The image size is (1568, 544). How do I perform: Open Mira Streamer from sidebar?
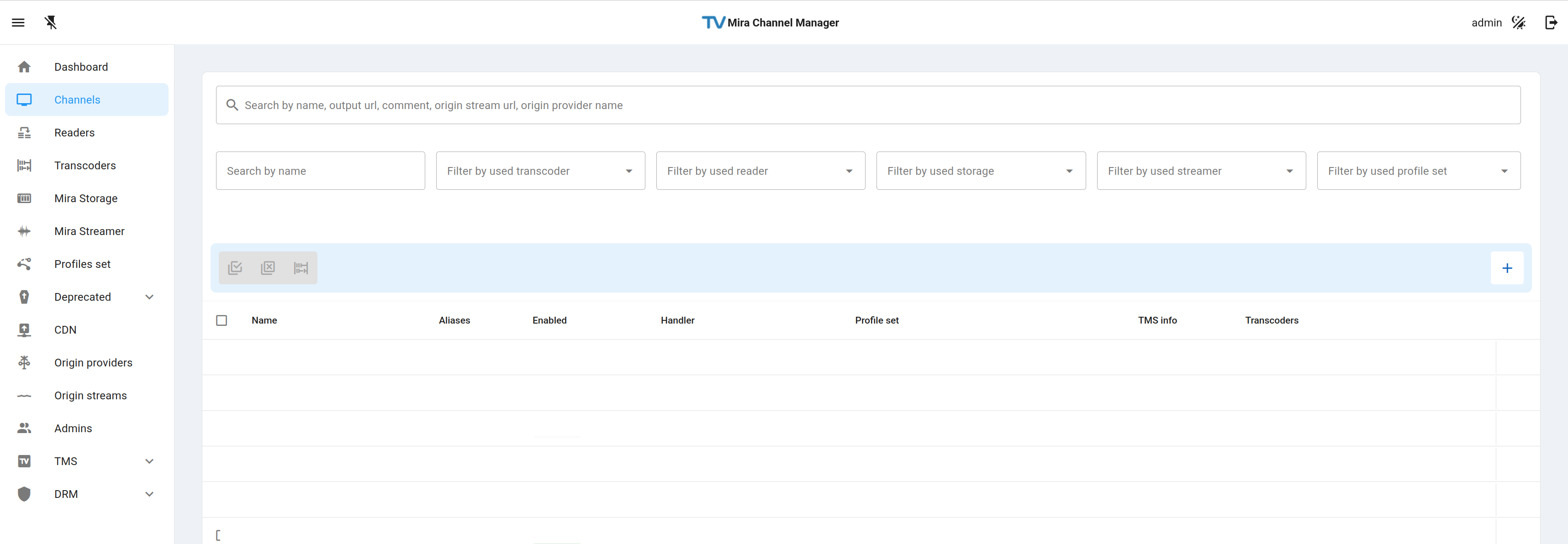[89, 231]
